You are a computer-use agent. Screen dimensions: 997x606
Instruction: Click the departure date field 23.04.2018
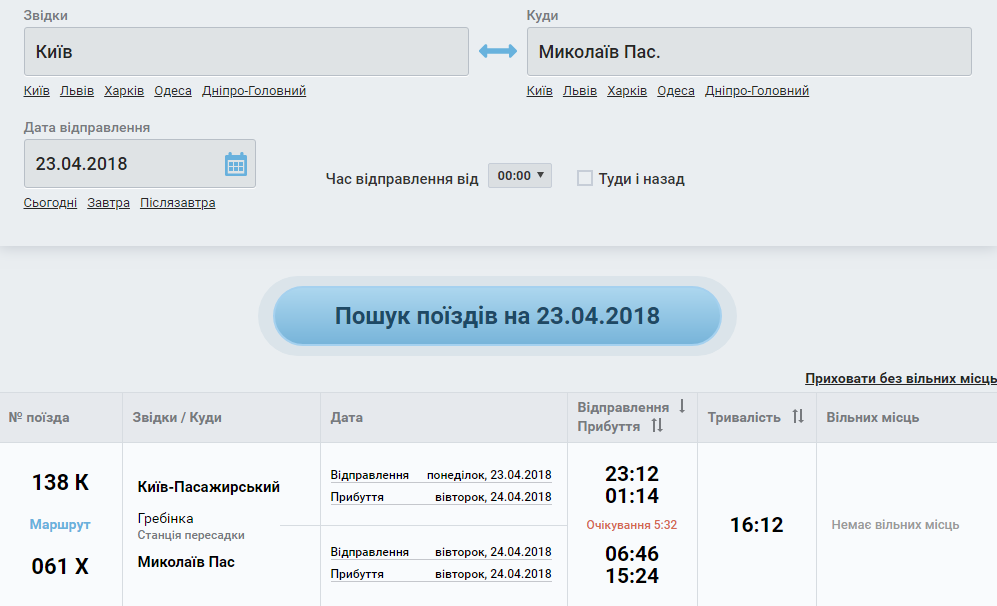125,164
